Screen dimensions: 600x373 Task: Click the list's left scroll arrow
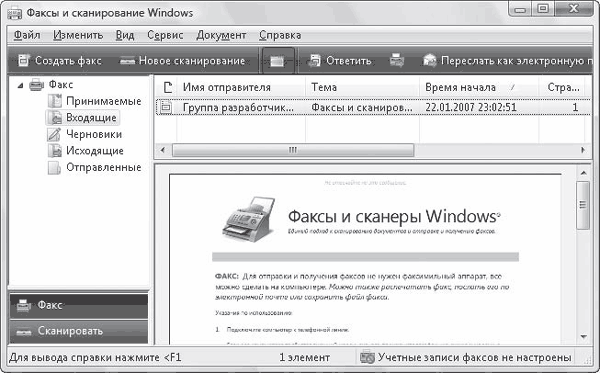[163, 150]
